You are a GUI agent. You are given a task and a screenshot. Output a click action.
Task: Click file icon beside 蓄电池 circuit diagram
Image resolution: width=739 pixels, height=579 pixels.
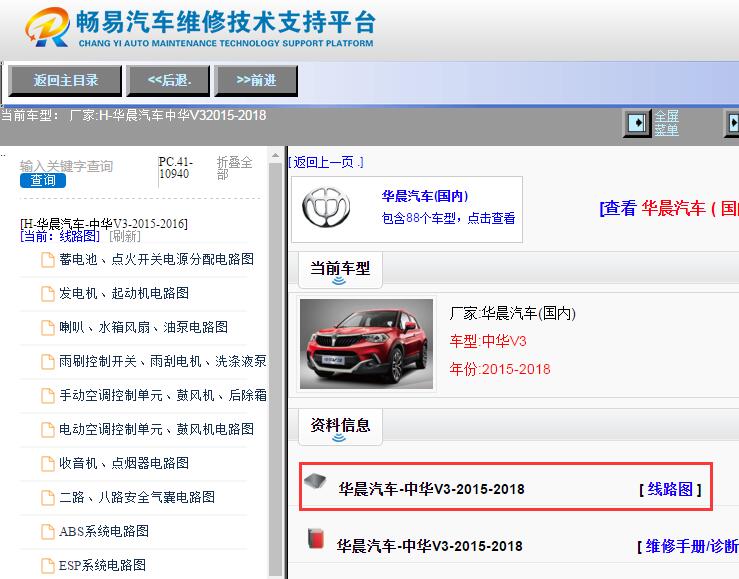(x=48, y=260)
